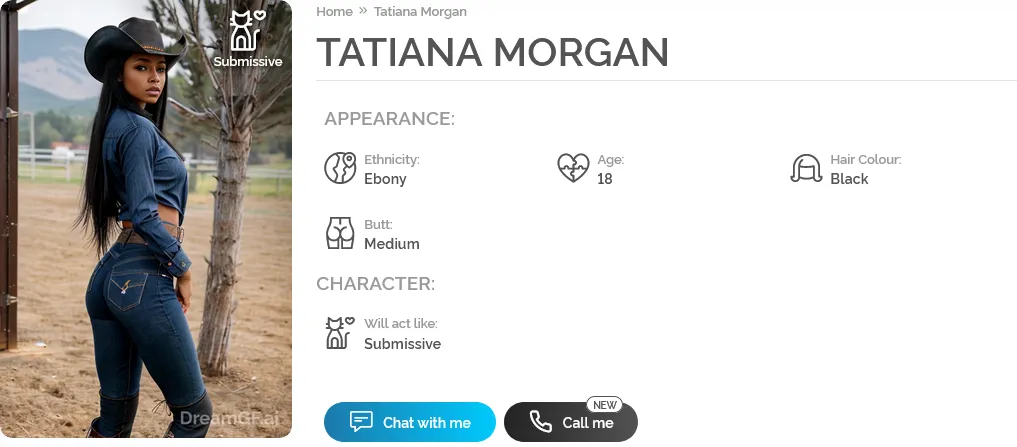1017x447 pixels.
Task: Click the CHARACTER section header
Action: pos(375,283)
